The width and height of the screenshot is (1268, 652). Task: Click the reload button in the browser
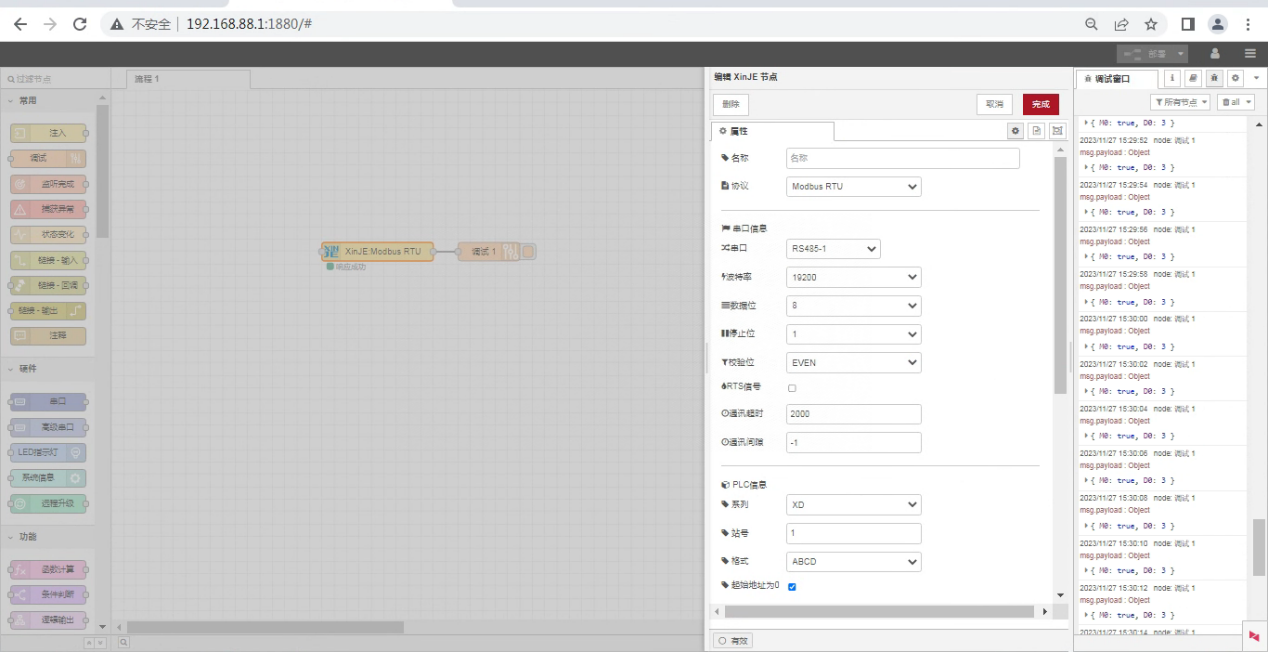point(80,24)
